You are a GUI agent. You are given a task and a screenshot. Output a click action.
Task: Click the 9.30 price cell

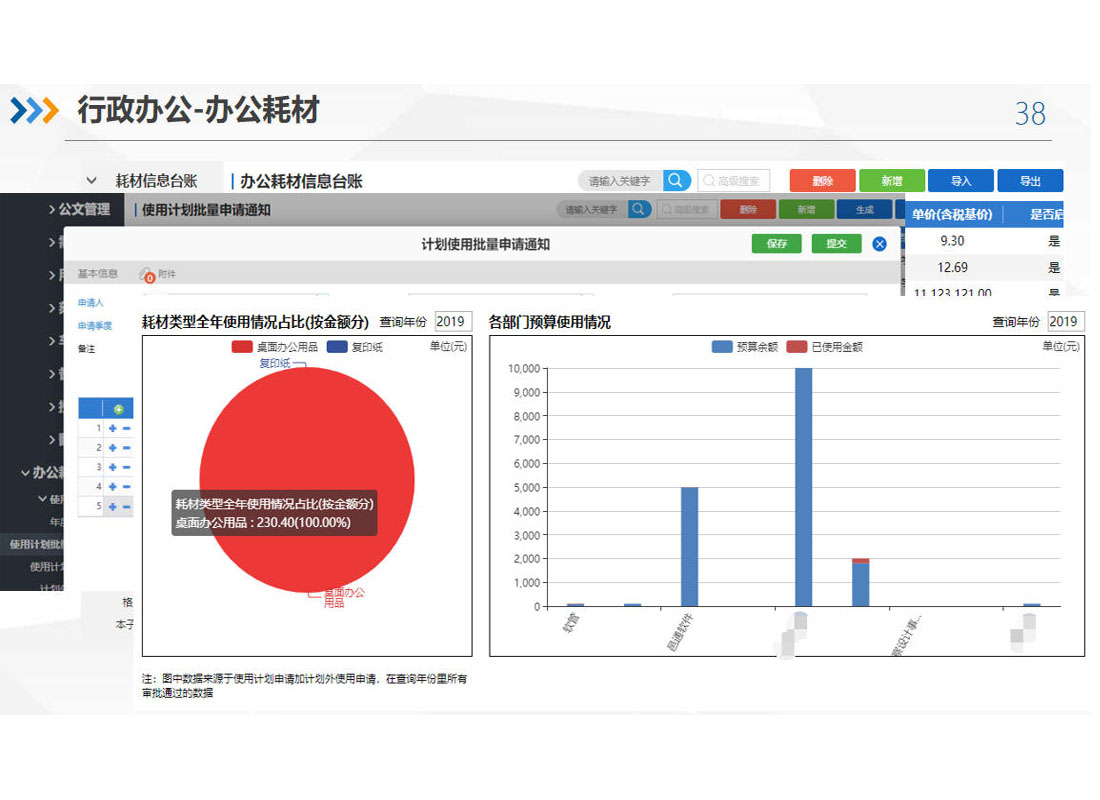tap(952, 241)
